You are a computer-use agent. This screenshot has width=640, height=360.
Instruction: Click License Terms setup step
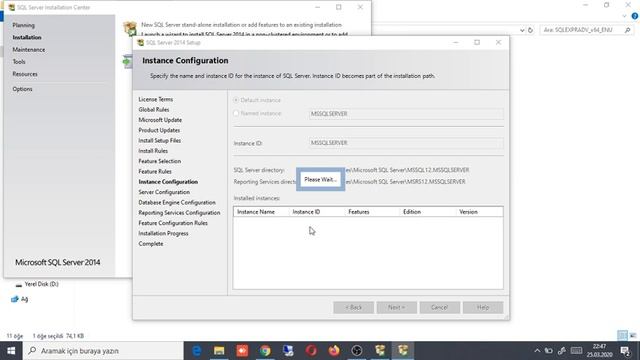click(156, 100)
